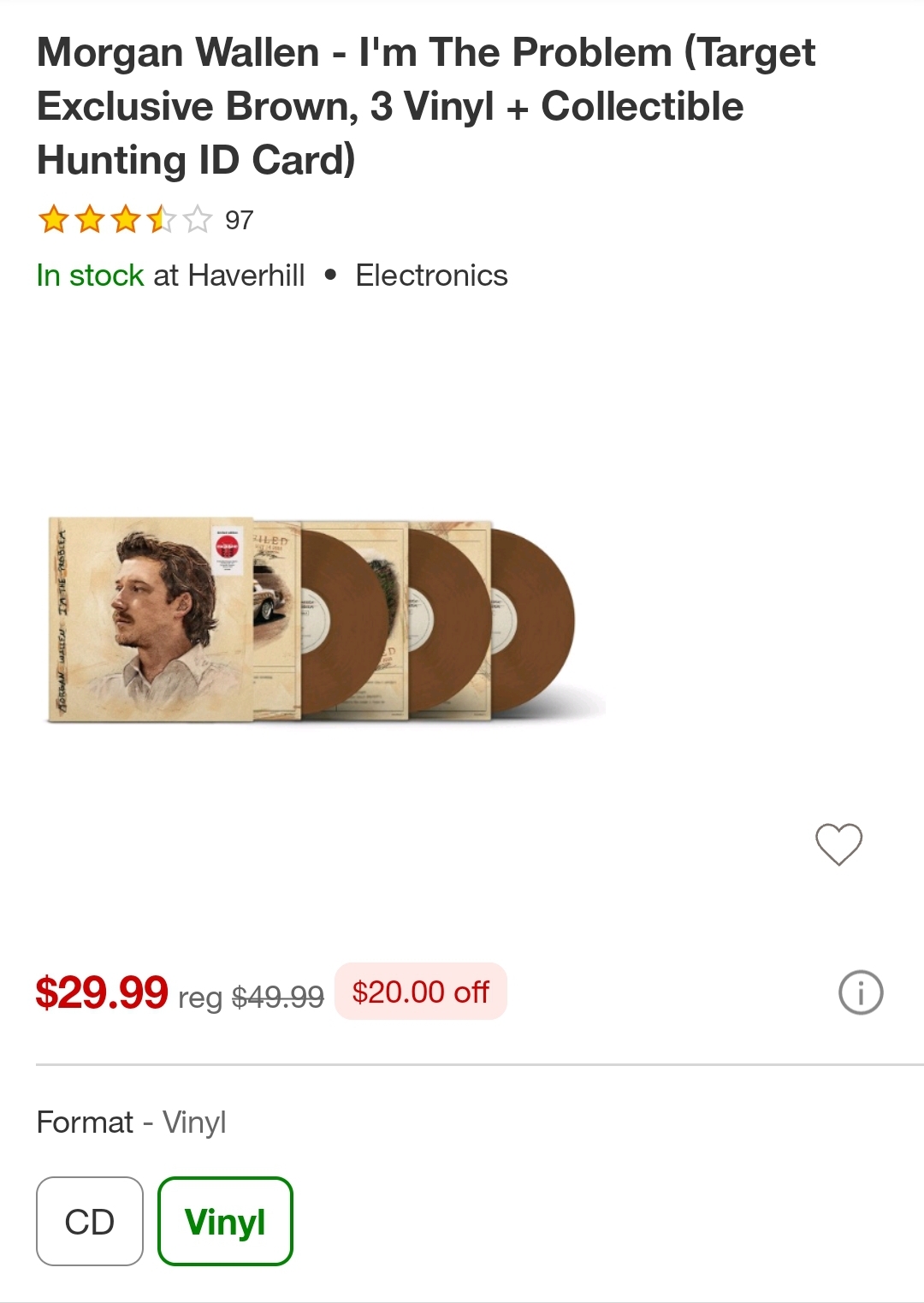Viewport: 924px width, 1303px height.
Task: Select the CD format option
Action: pos(90,1221)
